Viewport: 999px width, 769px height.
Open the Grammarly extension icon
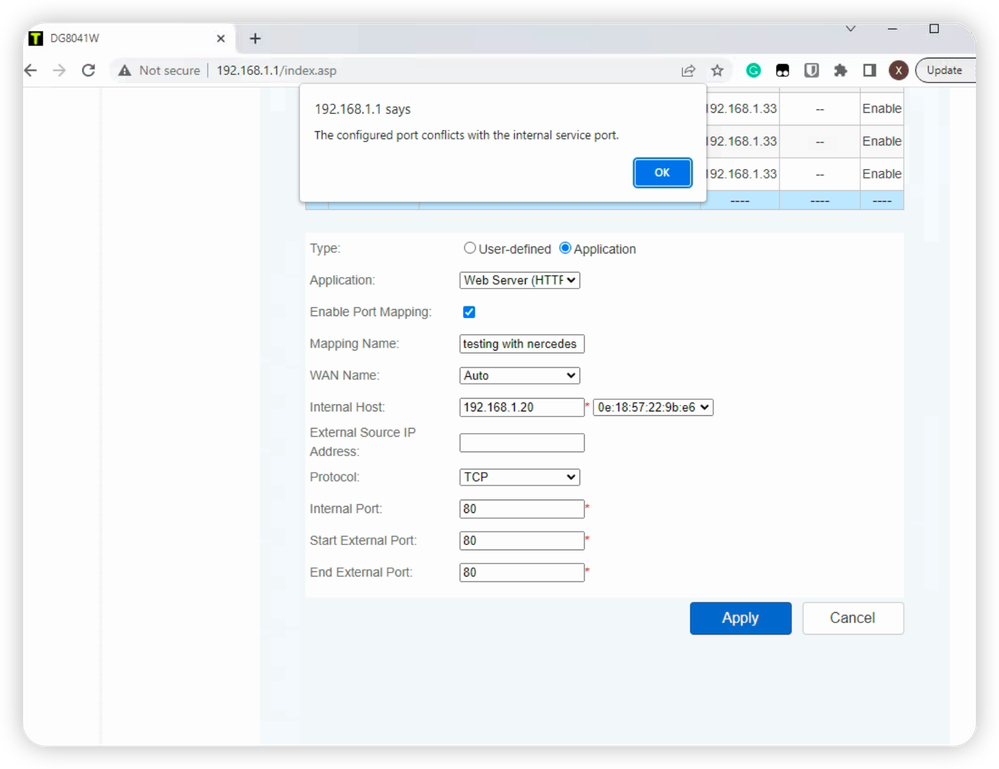point(754,71)
